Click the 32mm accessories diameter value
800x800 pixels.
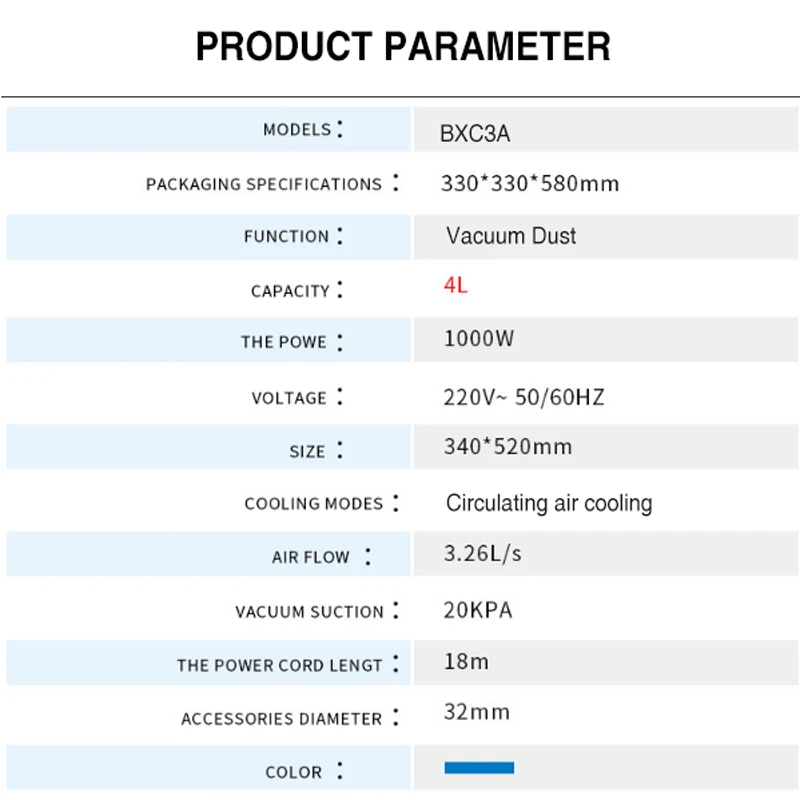click(x=477, y=713)
